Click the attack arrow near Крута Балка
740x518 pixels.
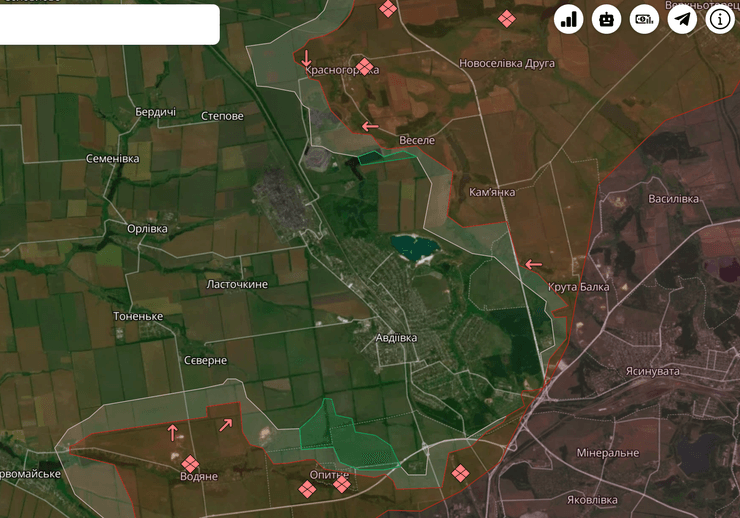pos(533,265)
